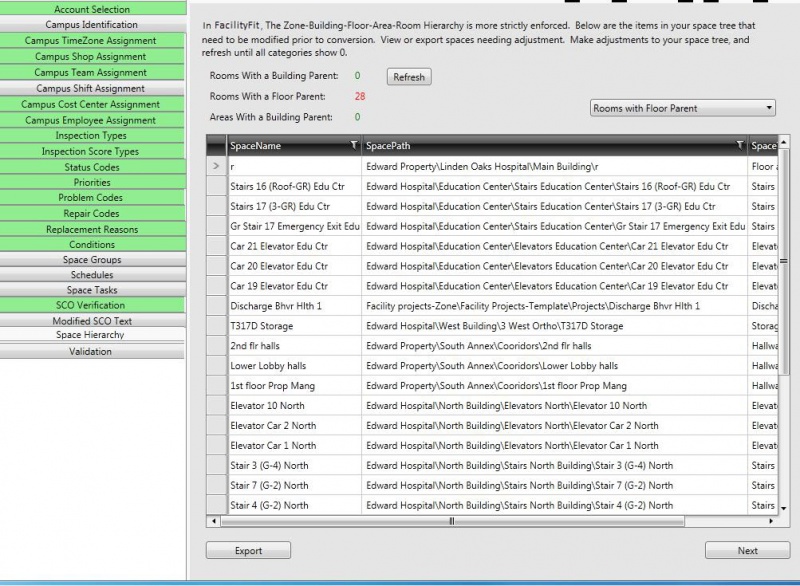Switch to the Validation step
Screen dimensions: 800x586
click(x=92, y=352)
